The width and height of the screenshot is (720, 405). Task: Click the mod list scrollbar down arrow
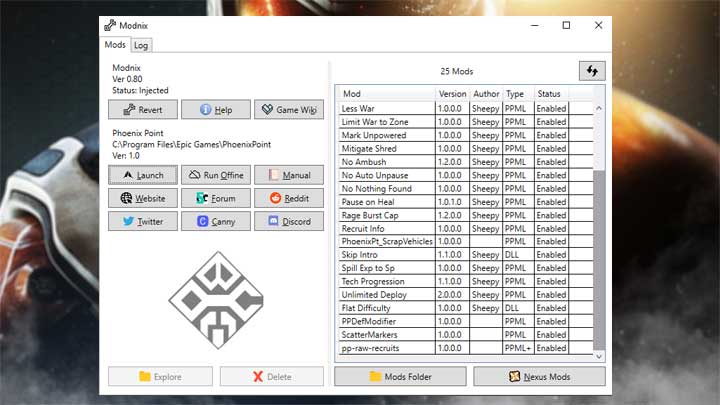(599, 355)
